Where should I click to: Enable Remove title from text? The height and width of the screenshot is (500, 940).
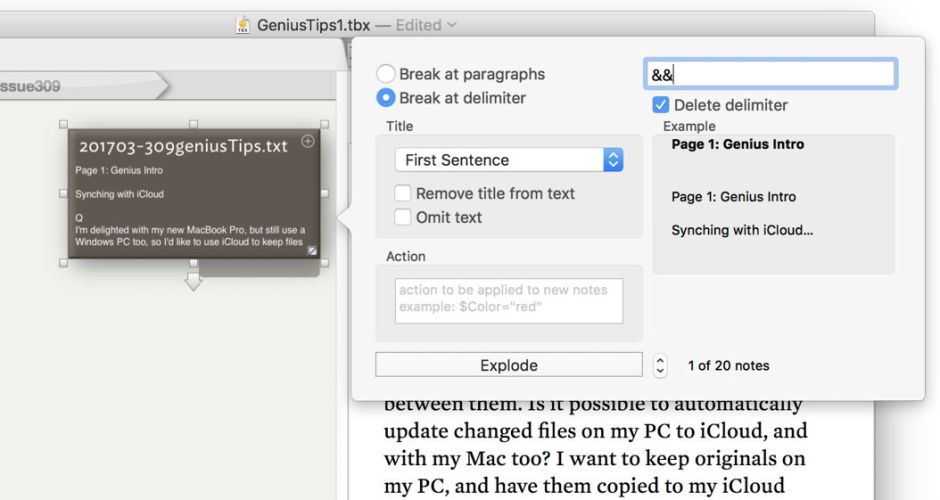pos(403,193)
